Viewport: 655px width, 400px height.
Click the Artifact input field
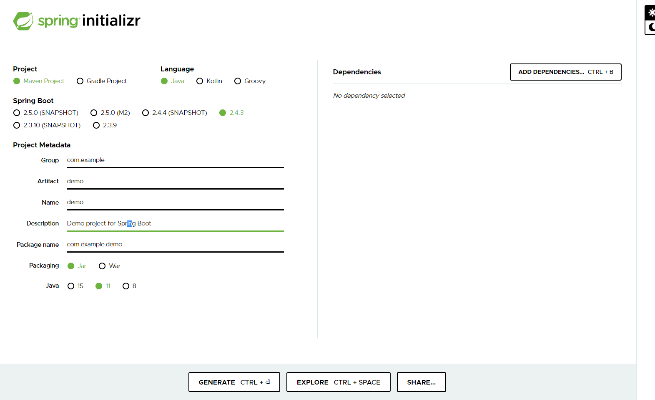[175, 181]
